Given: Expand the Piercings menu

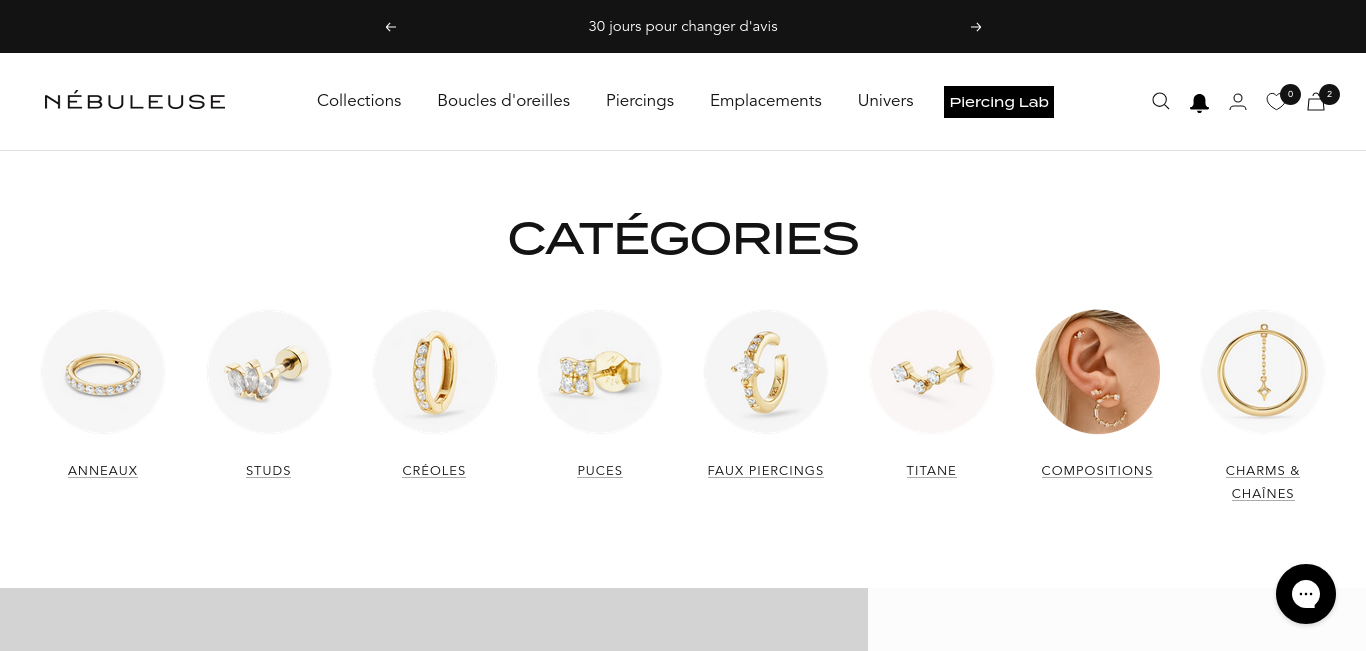Looking at the screenshot, I should coord(640,101).
